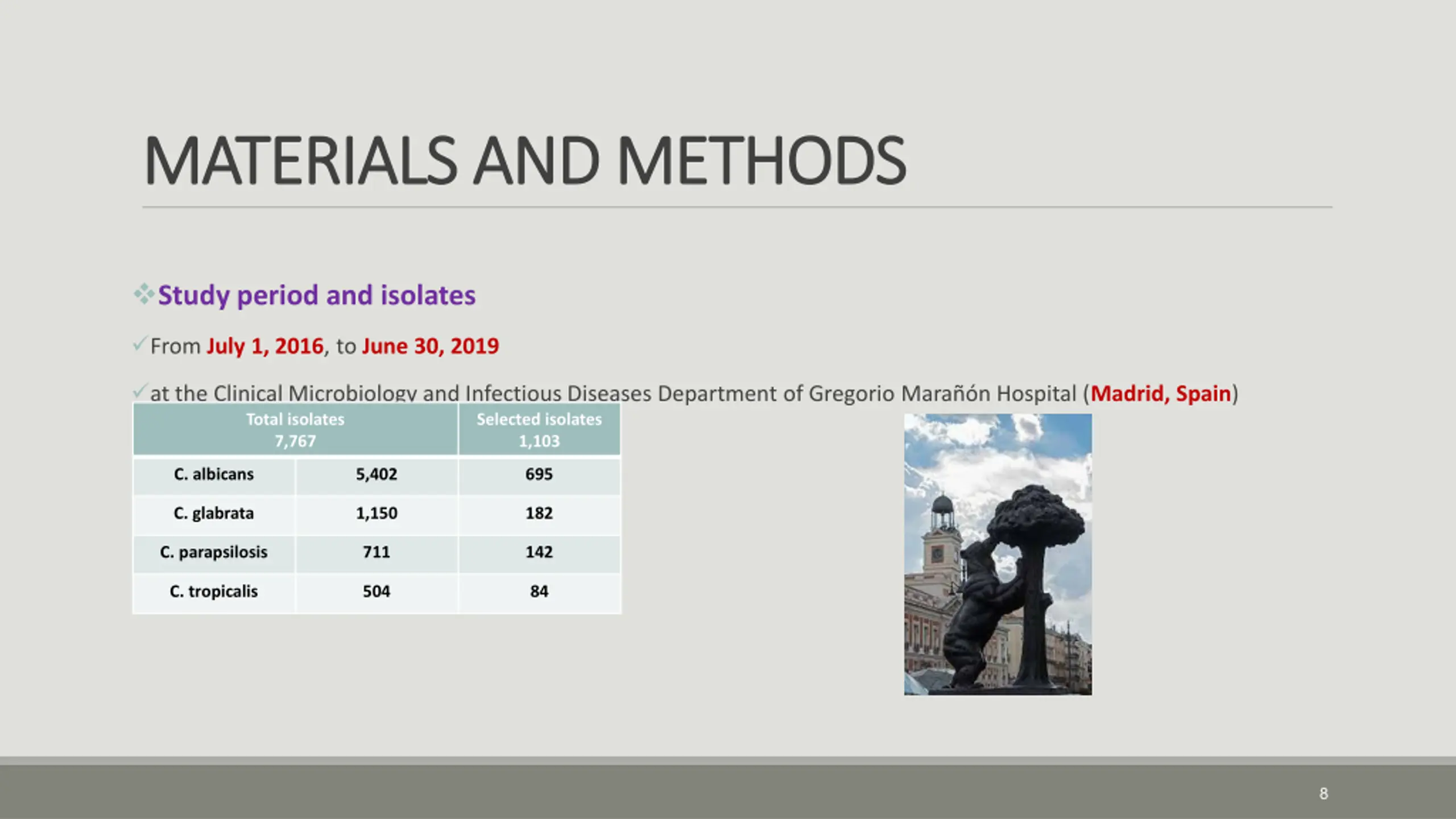
Task: Click the diamond bullet icon beside Study period
Action: [144, 294]
